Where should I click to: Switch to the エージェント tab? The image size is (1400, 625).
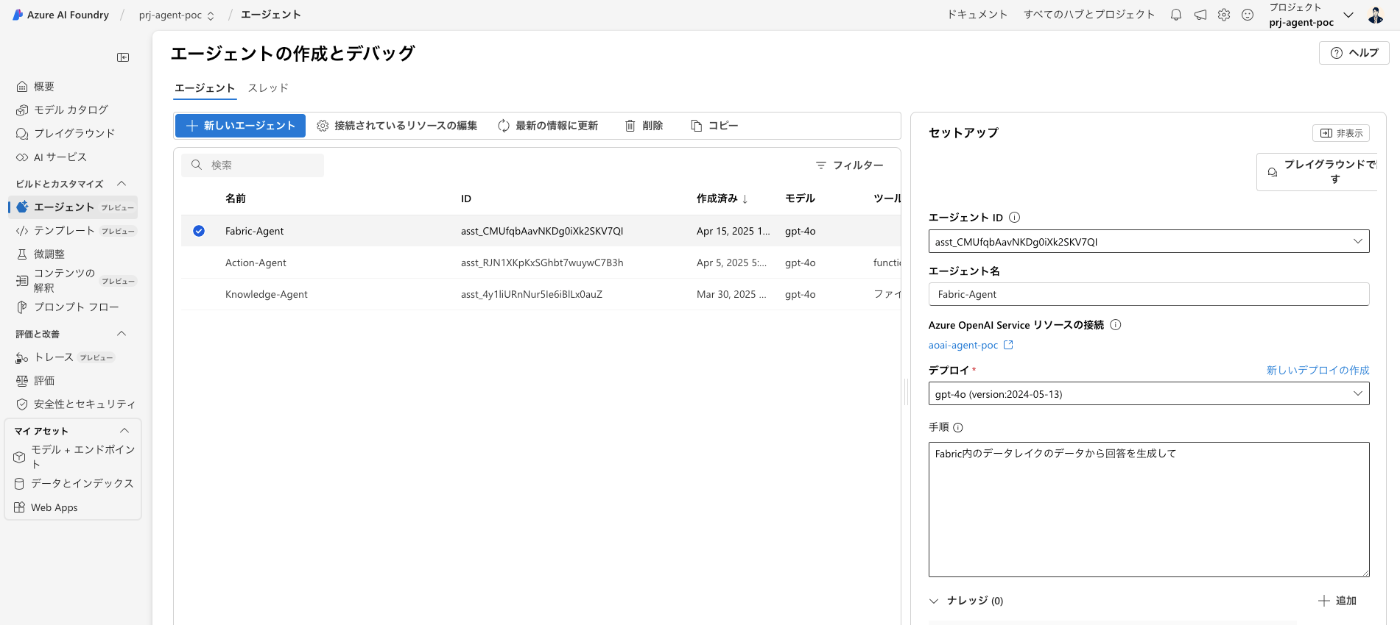tap(205, 88)
